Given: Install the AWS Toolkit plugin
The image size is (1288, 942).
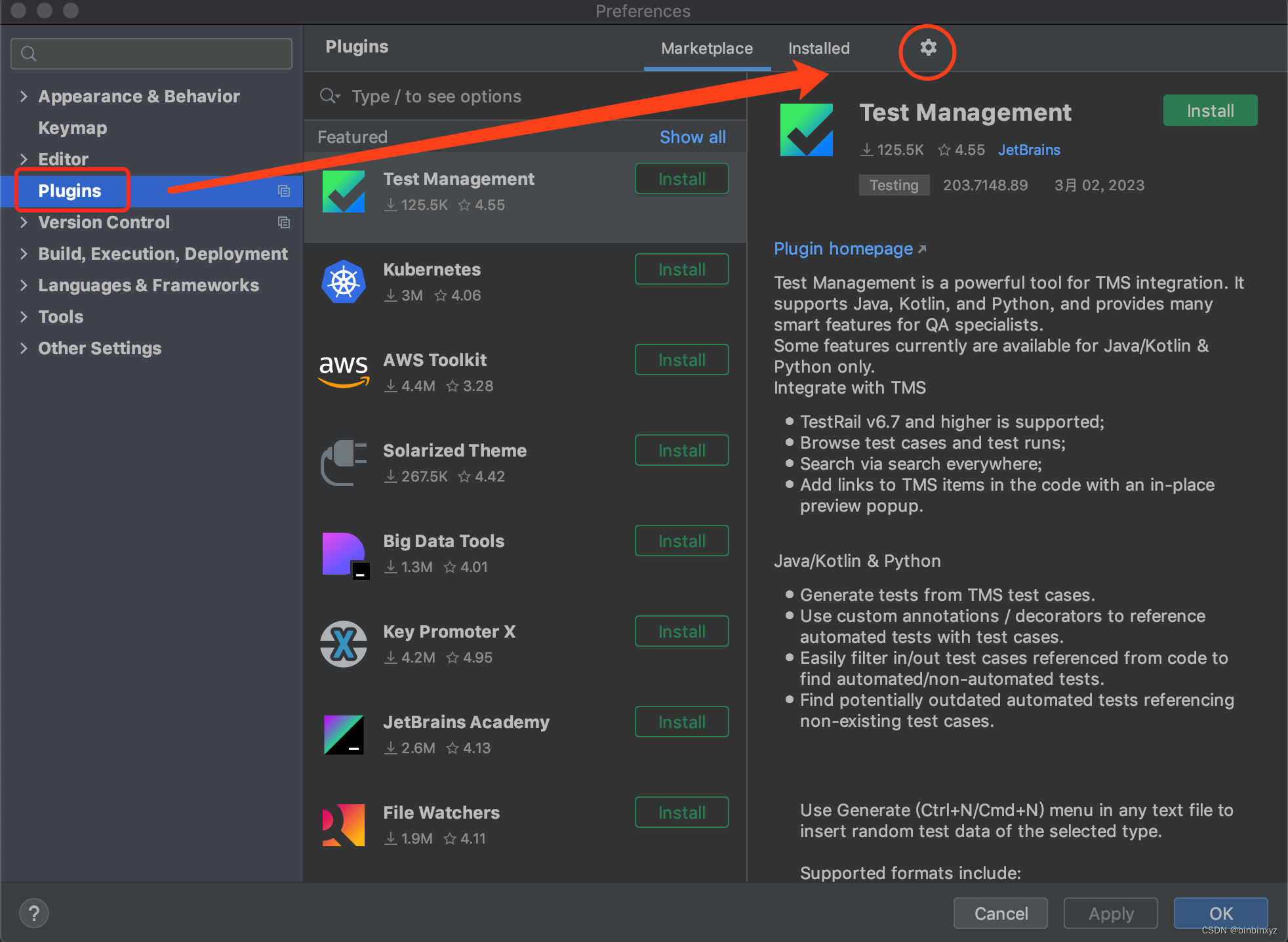Looking at the screenshot, I should [x=682, y=359].
